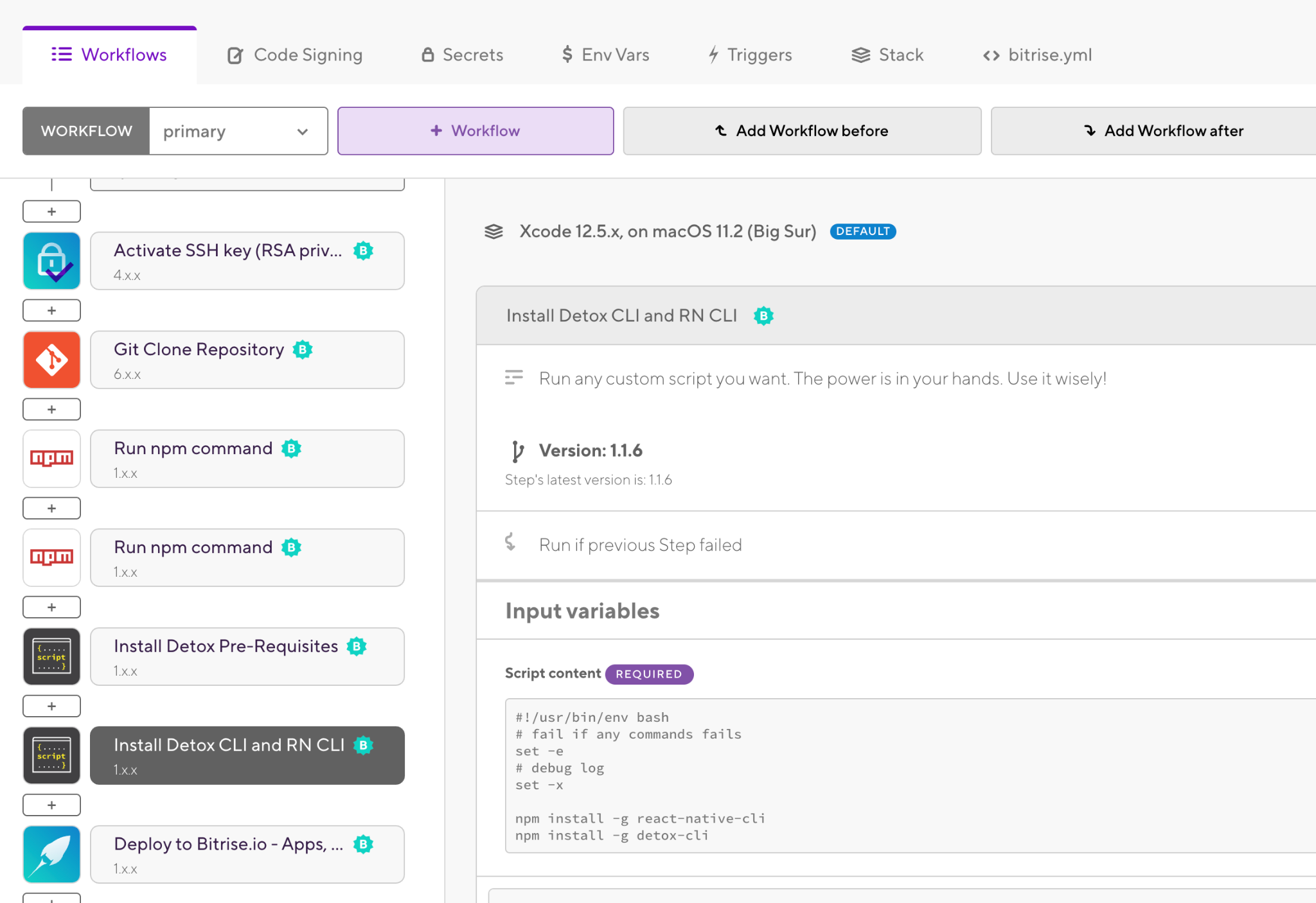Open the Secrets tab
Screen dimensions: 1316x903
tap(462, 55)
